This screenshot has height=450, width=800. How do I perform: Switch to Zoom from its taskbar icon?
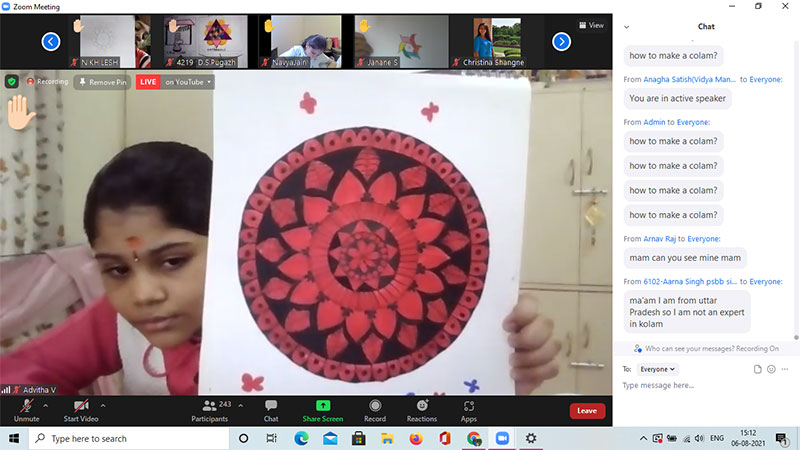502,438
